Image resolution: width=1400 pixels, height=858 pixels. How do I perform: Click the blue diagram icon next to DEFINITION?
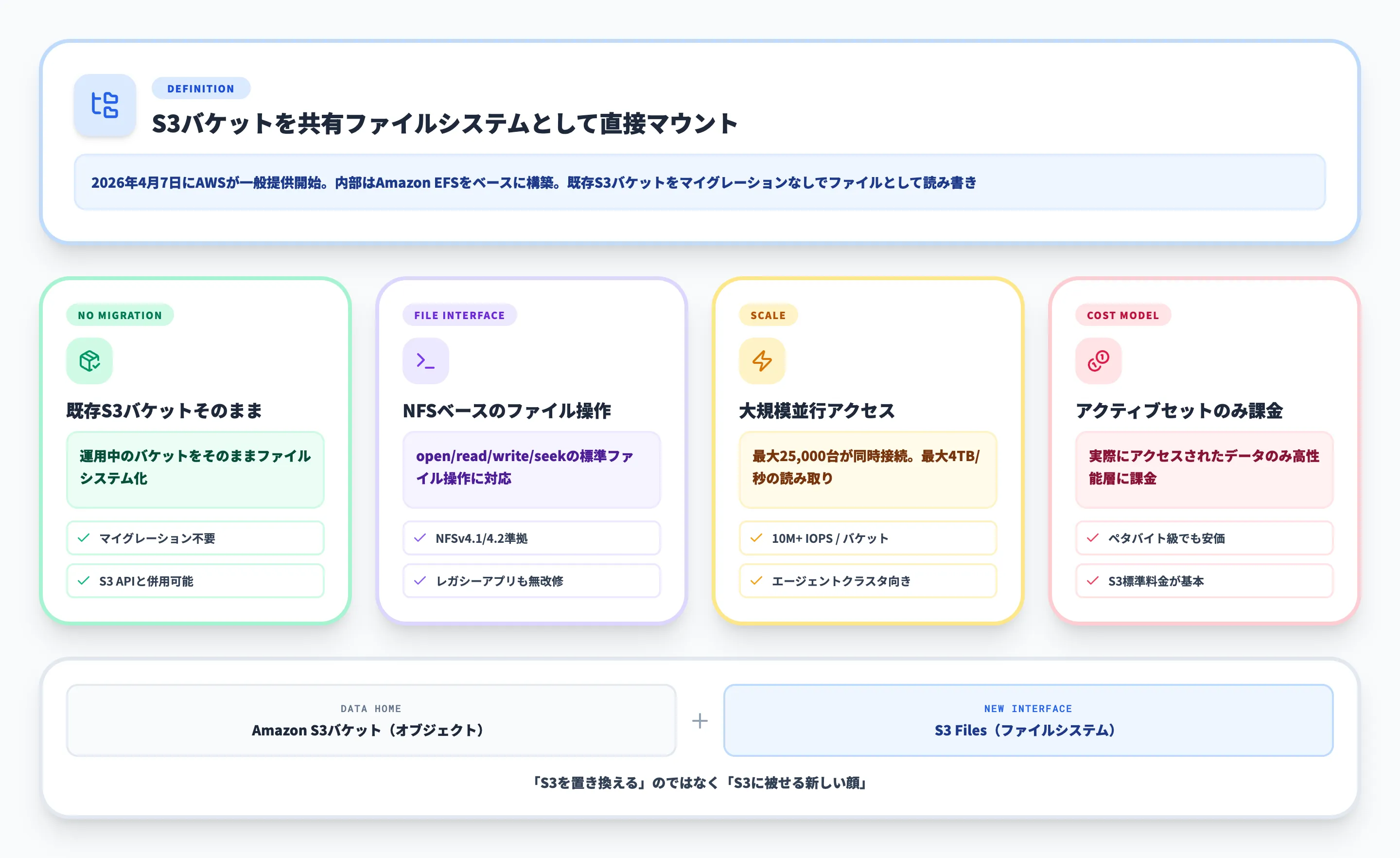tap(105, 105)
